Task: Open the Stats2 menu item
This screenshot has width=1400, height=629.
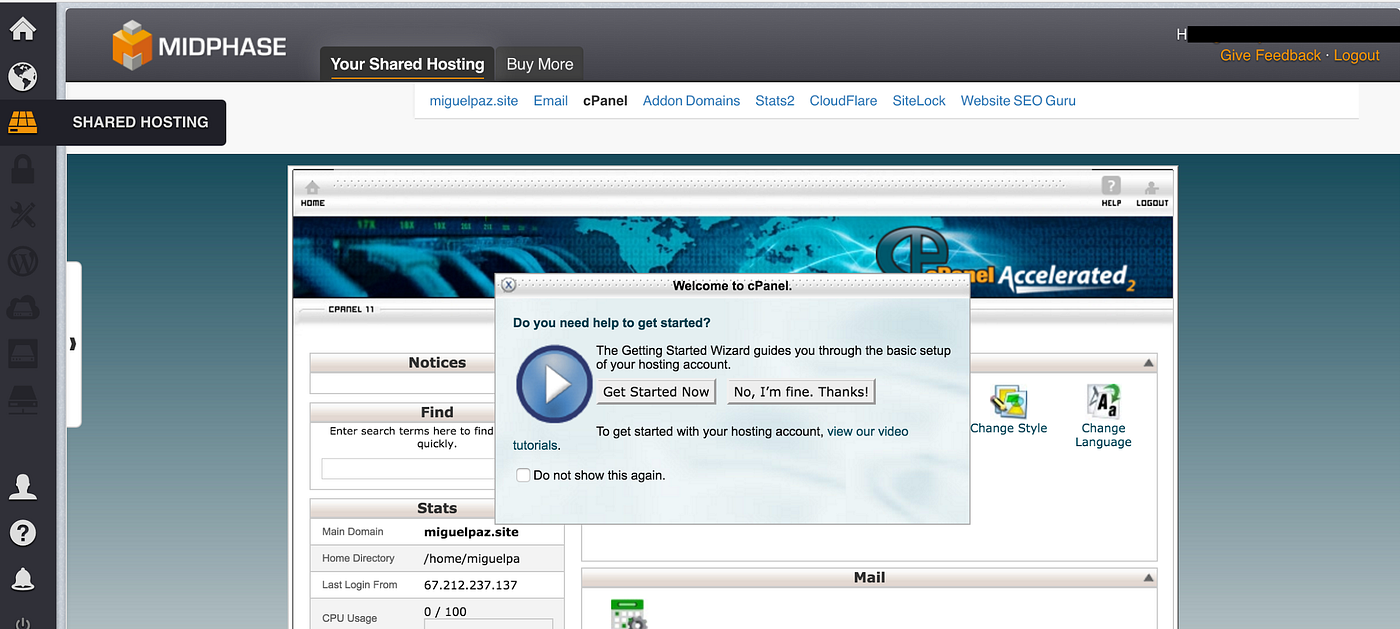Action: 775,101
